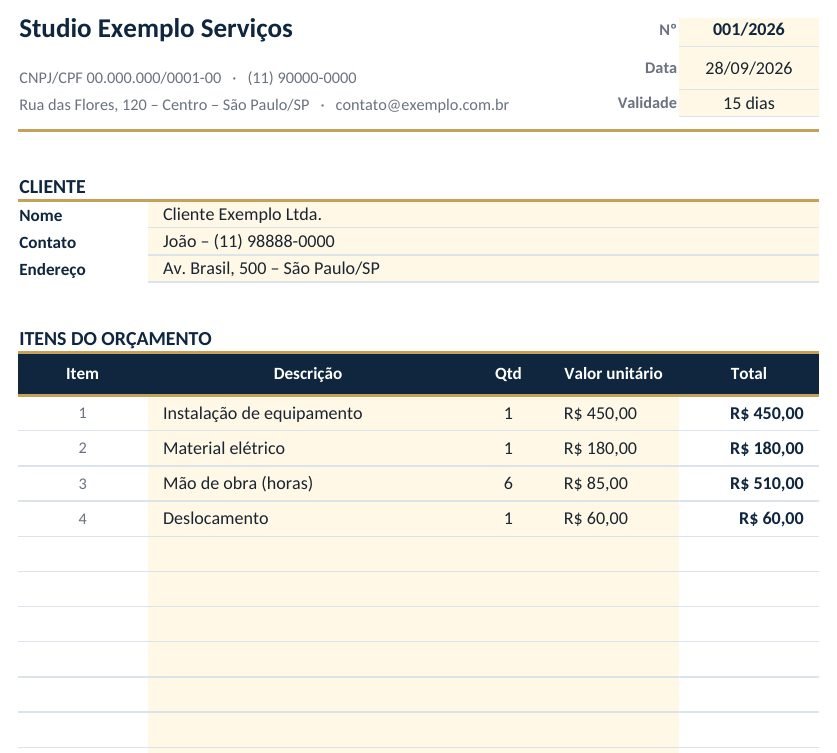
Task: Select item number 3 in the Item column
Action: [x=82, y=483]
